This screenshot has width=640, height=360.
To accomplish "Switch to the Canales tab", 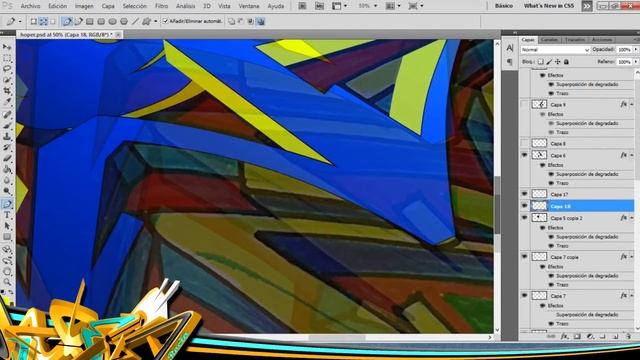I will click(549, 40).
